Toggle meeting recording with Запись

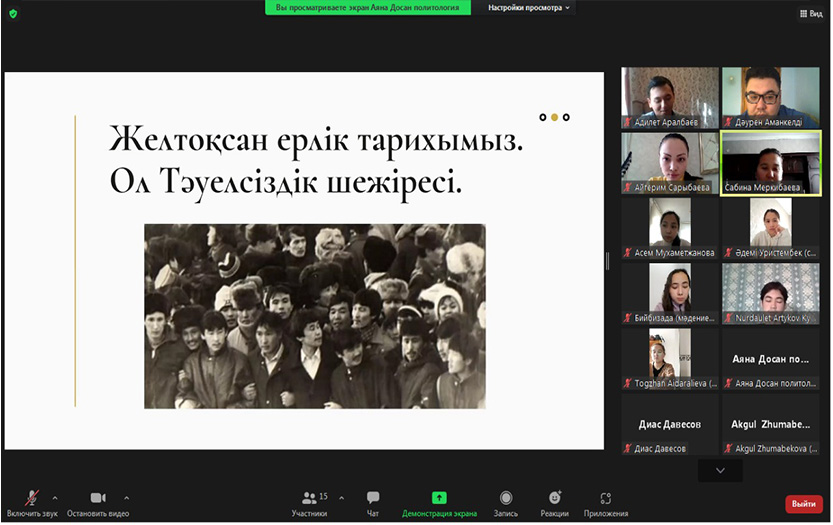(506, 503)
